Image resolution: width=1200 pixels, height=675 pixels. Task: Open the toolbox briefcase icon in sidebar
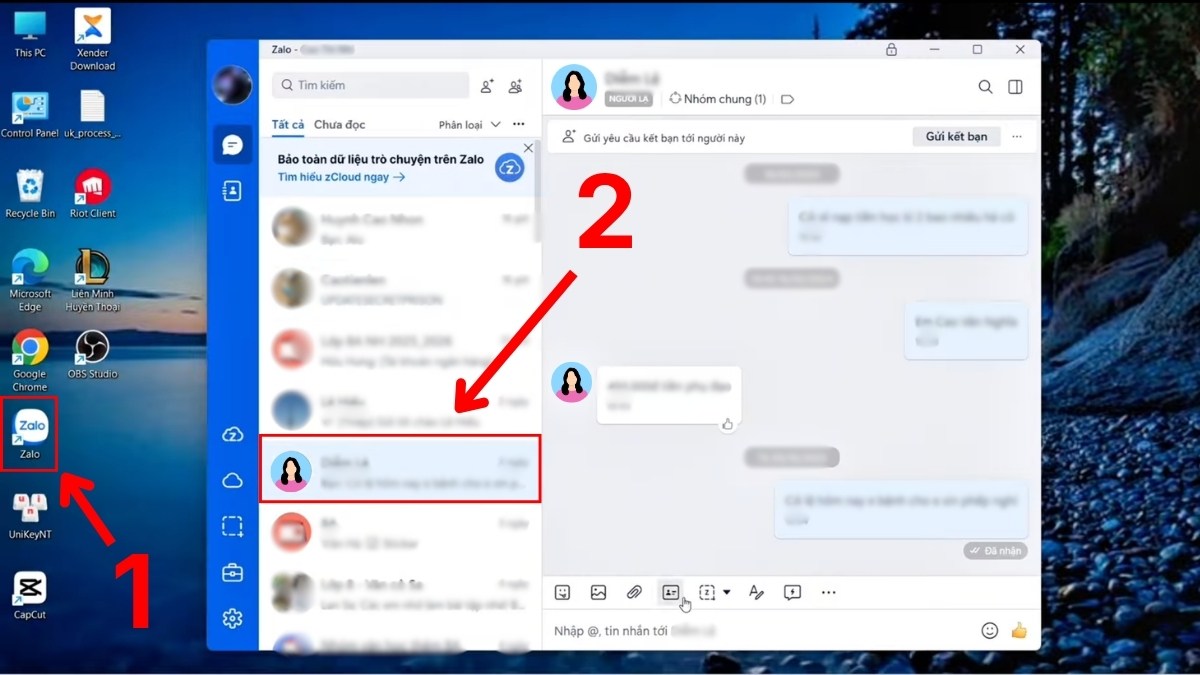tap(232, 572)
